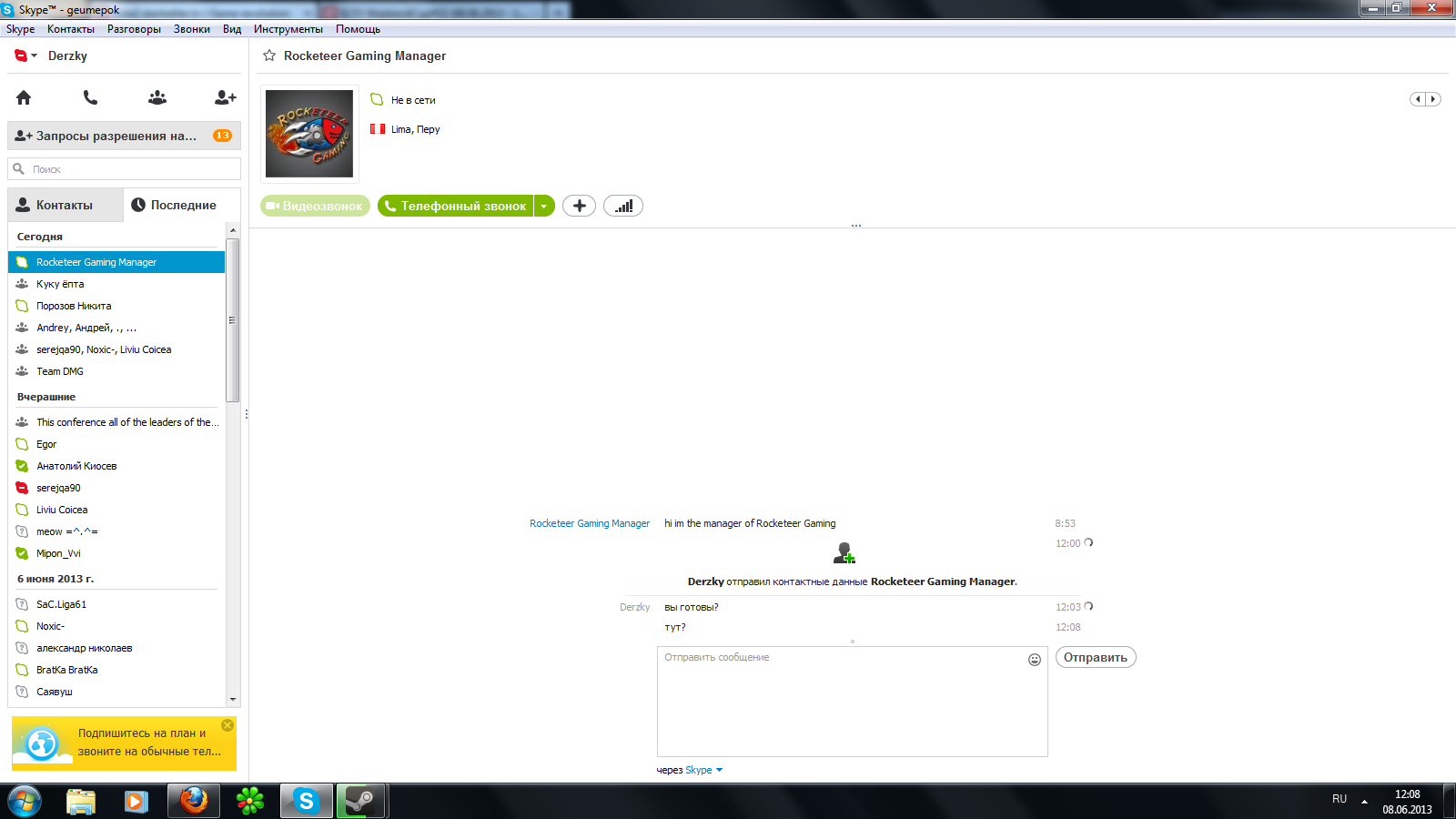Open the Помощь menu
Image resolution: width=1456 pixels, height=819 pixels.
(x=358, y=29)
